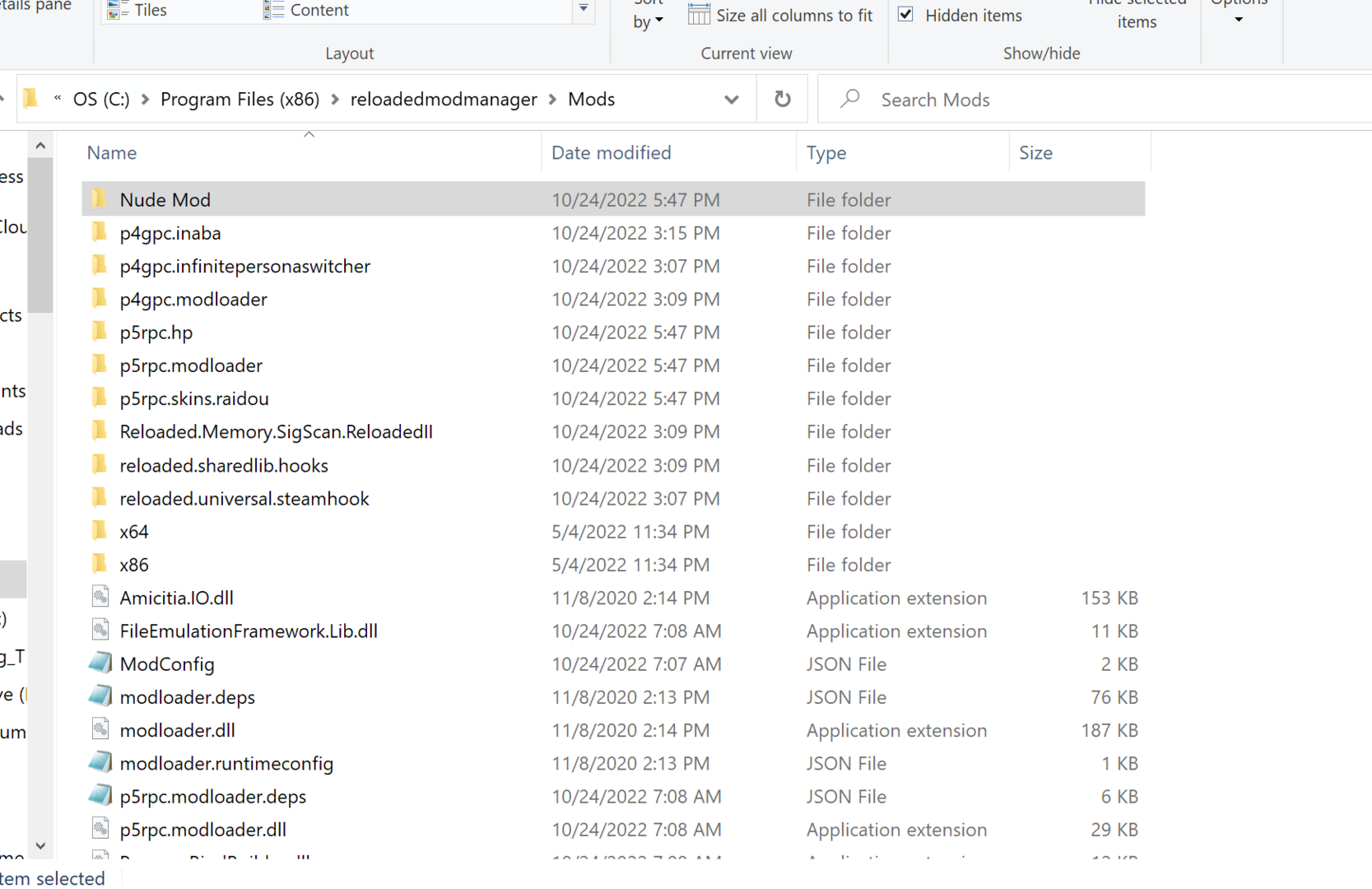Sort by the Name column header

tap(112, 152)
